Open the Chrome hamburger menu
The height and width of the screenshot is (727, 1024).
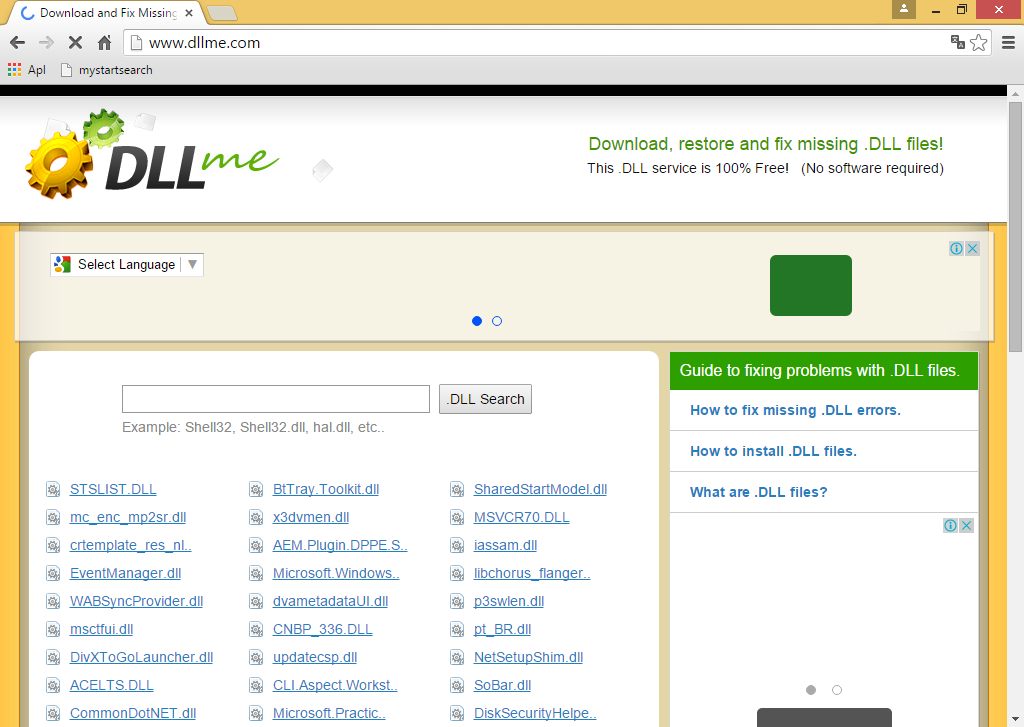1008,43
